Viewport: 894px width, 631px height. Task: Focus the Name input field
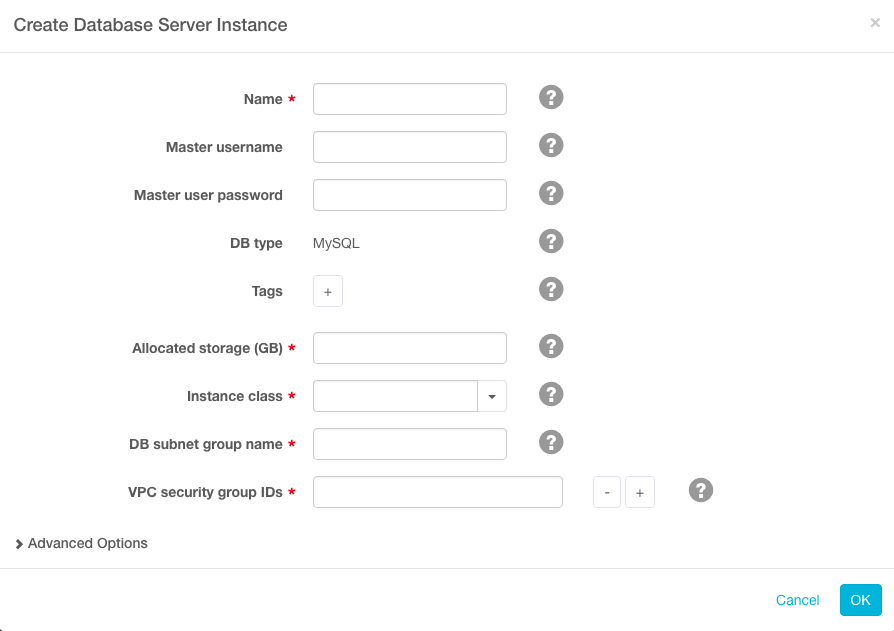pos(410,99)
